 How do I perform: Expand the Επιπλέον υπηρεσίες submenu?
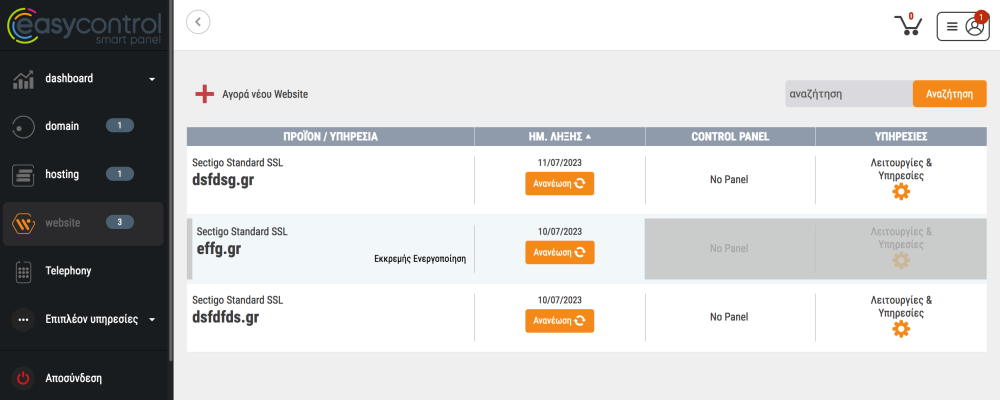(x=152, y=321)
